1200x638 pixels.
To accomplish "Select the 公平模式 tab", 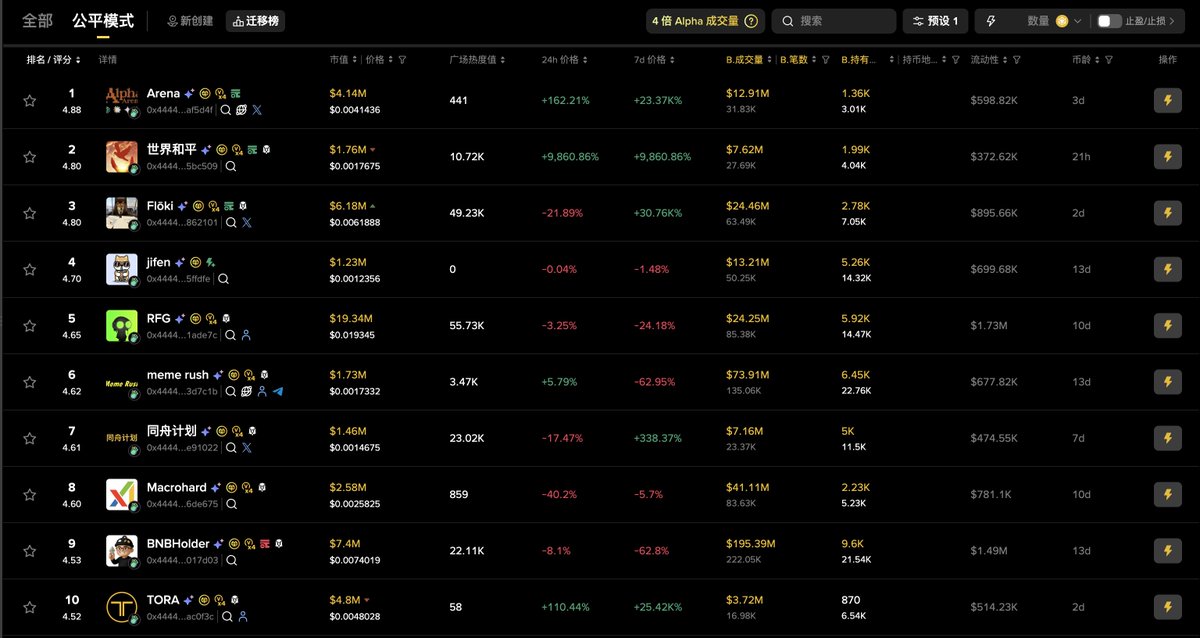I will click(x=103, y=21).
